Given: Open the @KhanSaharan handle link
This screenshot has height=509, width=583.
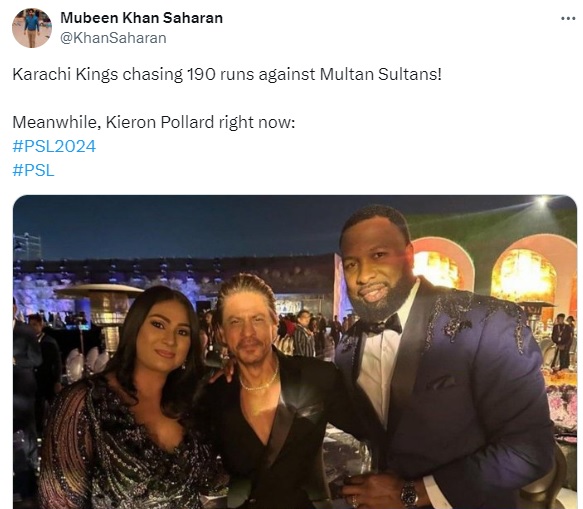Looking at the screenshot, I should pos(113,38).
